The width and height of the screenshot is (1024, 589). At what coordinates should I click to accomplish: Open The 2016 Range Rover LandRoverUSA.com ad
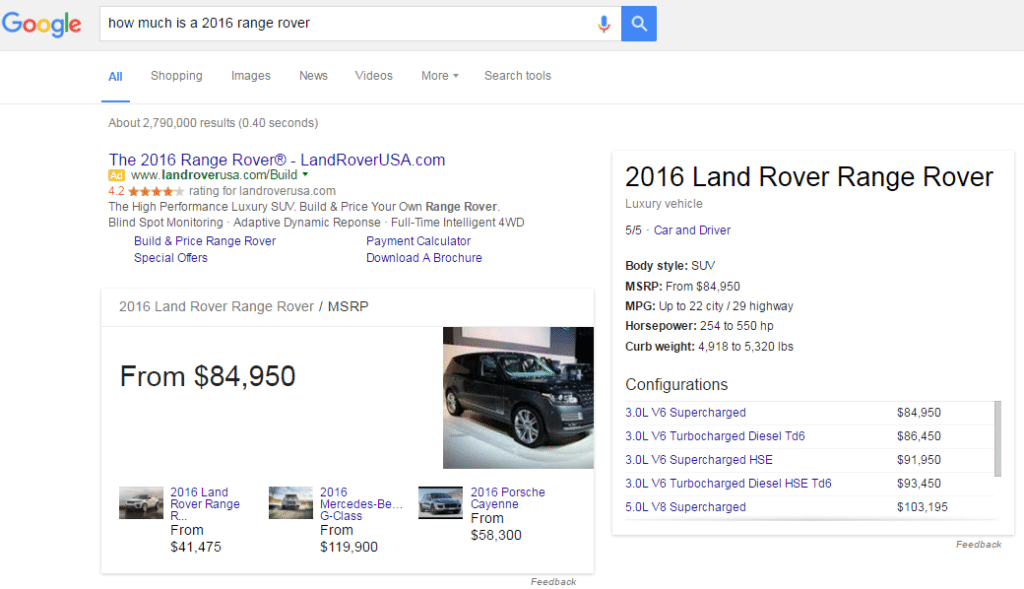[277, 160]
